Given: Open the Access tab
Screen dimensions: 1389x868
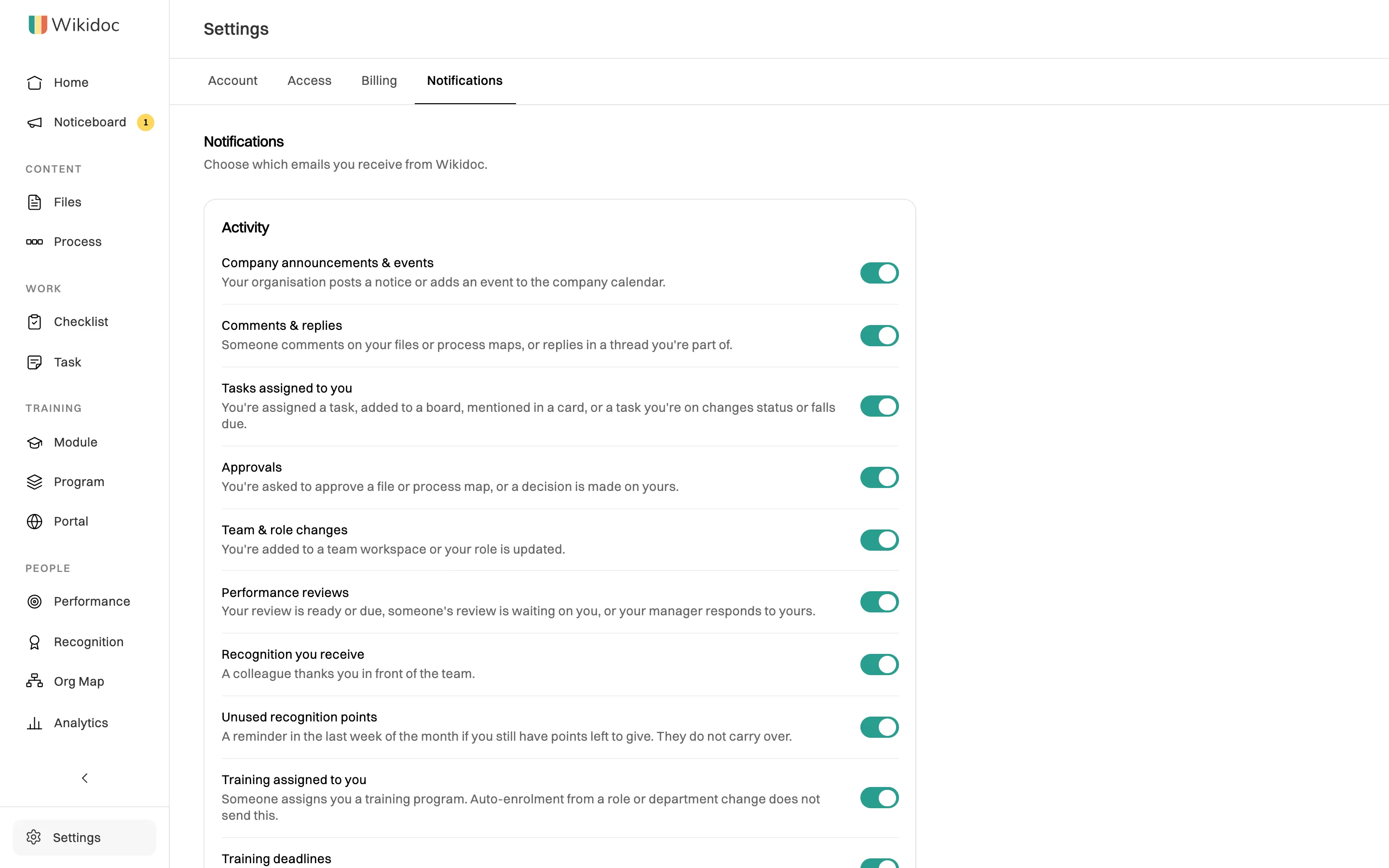Looking at the screenshot, I should 309,81.
